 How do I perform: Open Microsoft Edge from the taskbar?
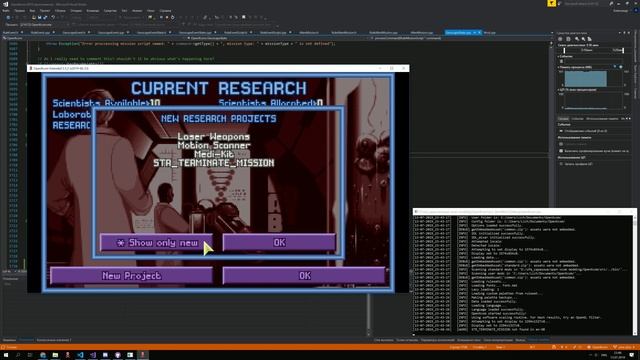[43, 355]
